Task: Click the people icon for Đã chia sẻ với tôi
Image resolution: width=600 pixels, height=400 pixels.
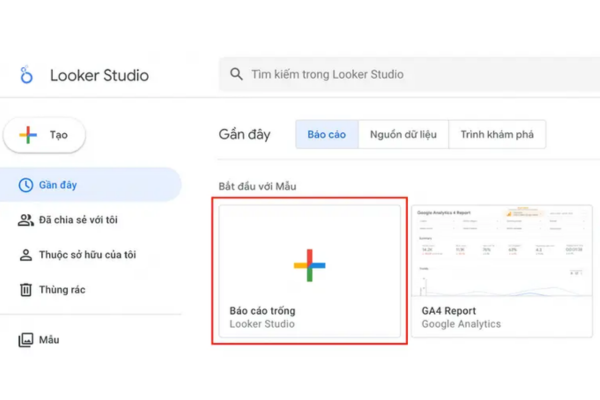Action: coord(26,220)
